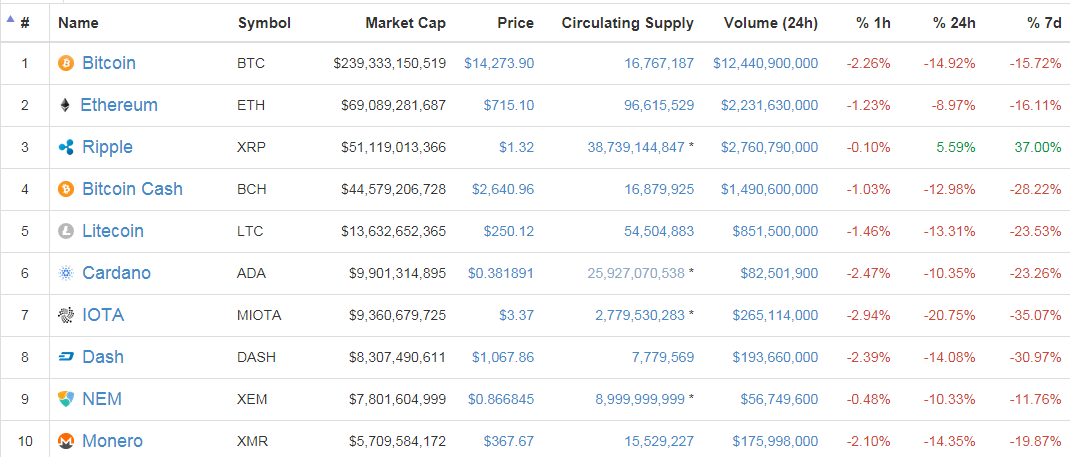Image resolution: width=1070 pixels, height=457 pixels.
Task: Open the Ripple name link
Action: (107, 147)
